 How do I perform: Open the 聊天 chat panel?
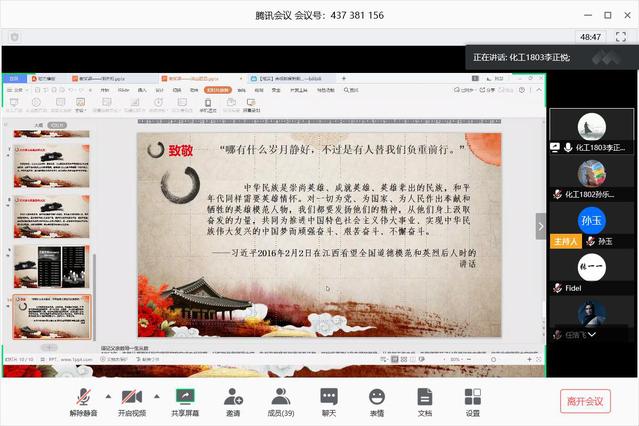(x=329, y=401)
